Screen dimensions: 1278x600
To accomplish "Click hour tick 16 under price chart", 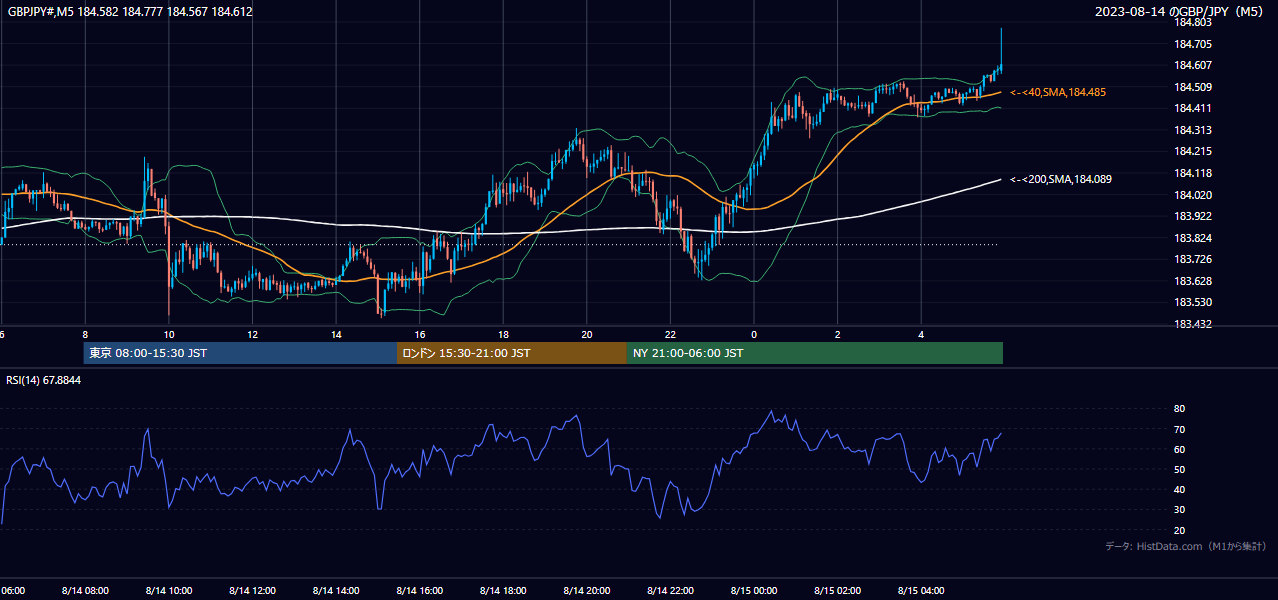I will click(420, 335).
